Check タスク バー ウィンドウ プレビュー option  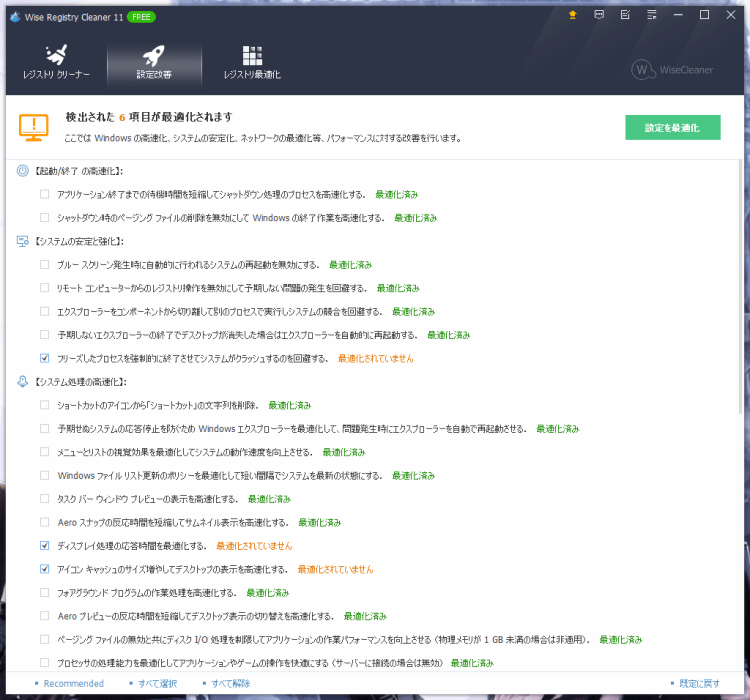[x=44, y=499]
